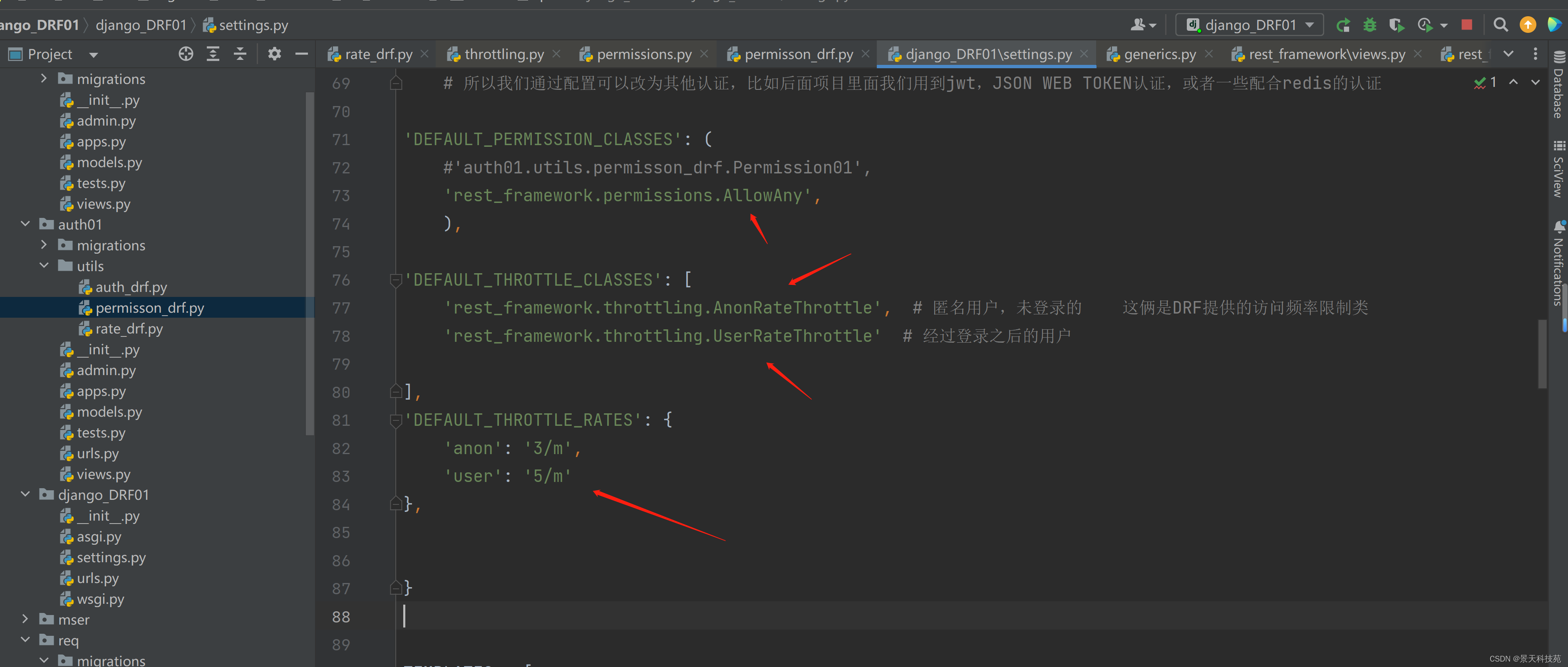Jump to previous highlighted problem arrow
The width and height of the screenshot is (1568, 667).
[x=1513, y=82]
